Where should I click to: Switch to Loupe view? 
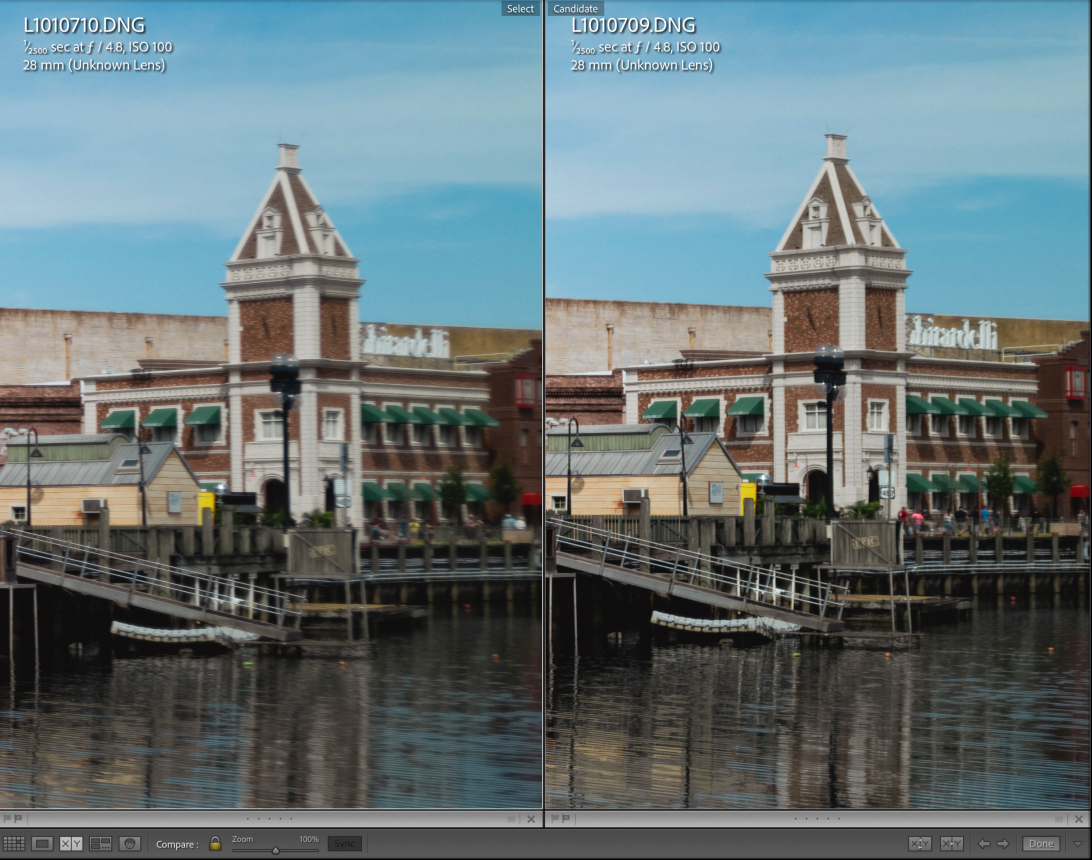(x=42, y=844)
